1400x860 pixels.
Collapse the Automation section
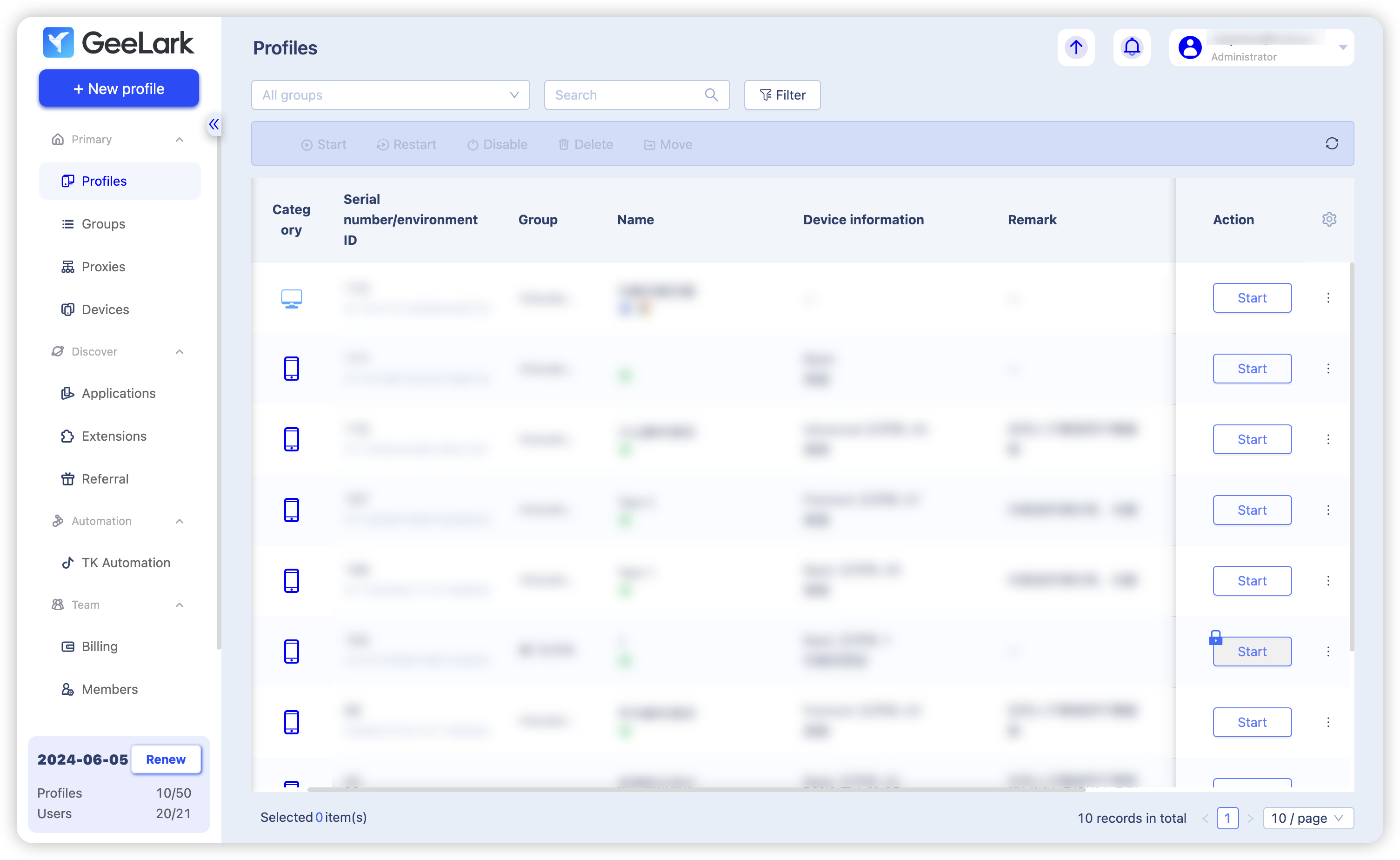tap(180, 521)
